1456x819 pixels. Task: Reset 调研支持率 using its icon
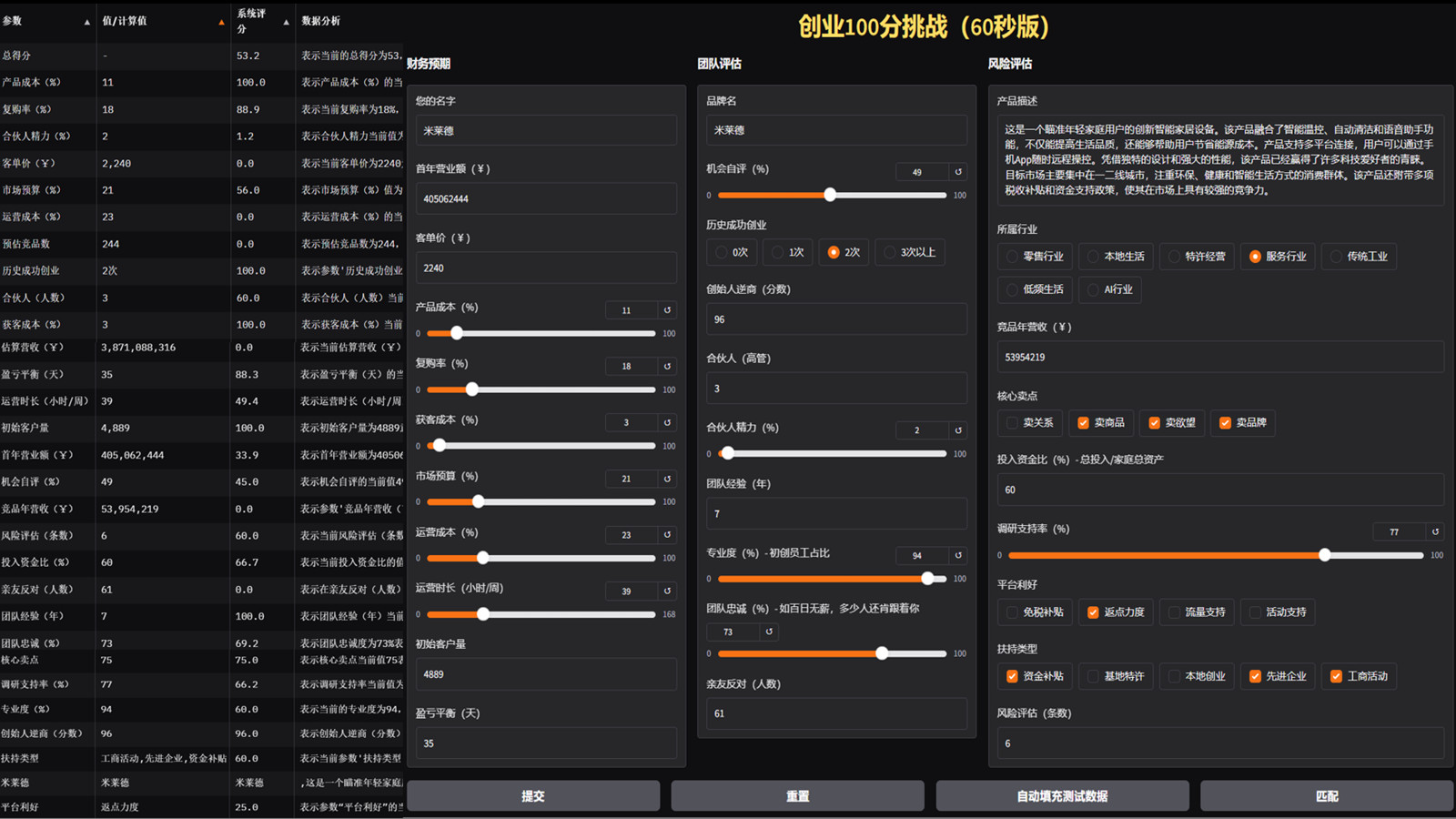pos(1435,531)
